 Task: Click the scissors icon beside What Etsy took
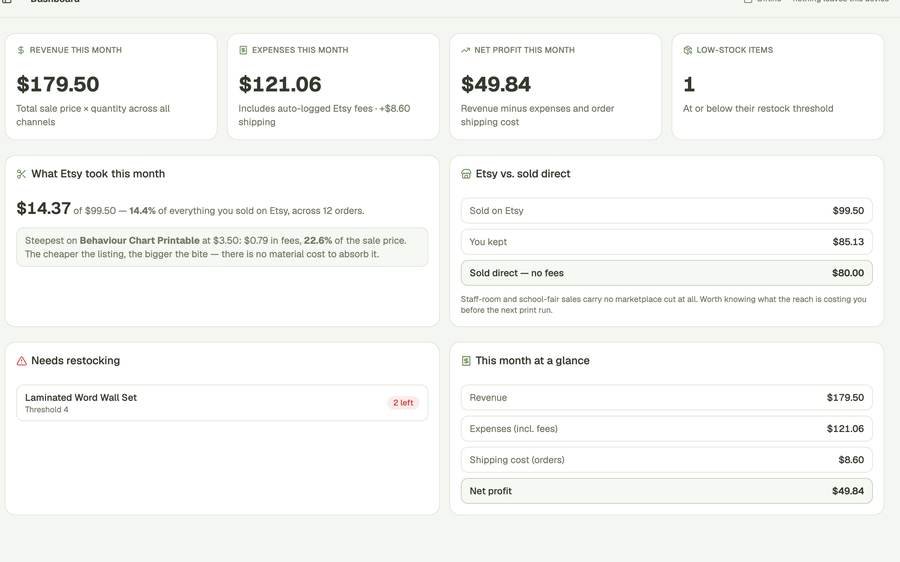coord(21,174)
